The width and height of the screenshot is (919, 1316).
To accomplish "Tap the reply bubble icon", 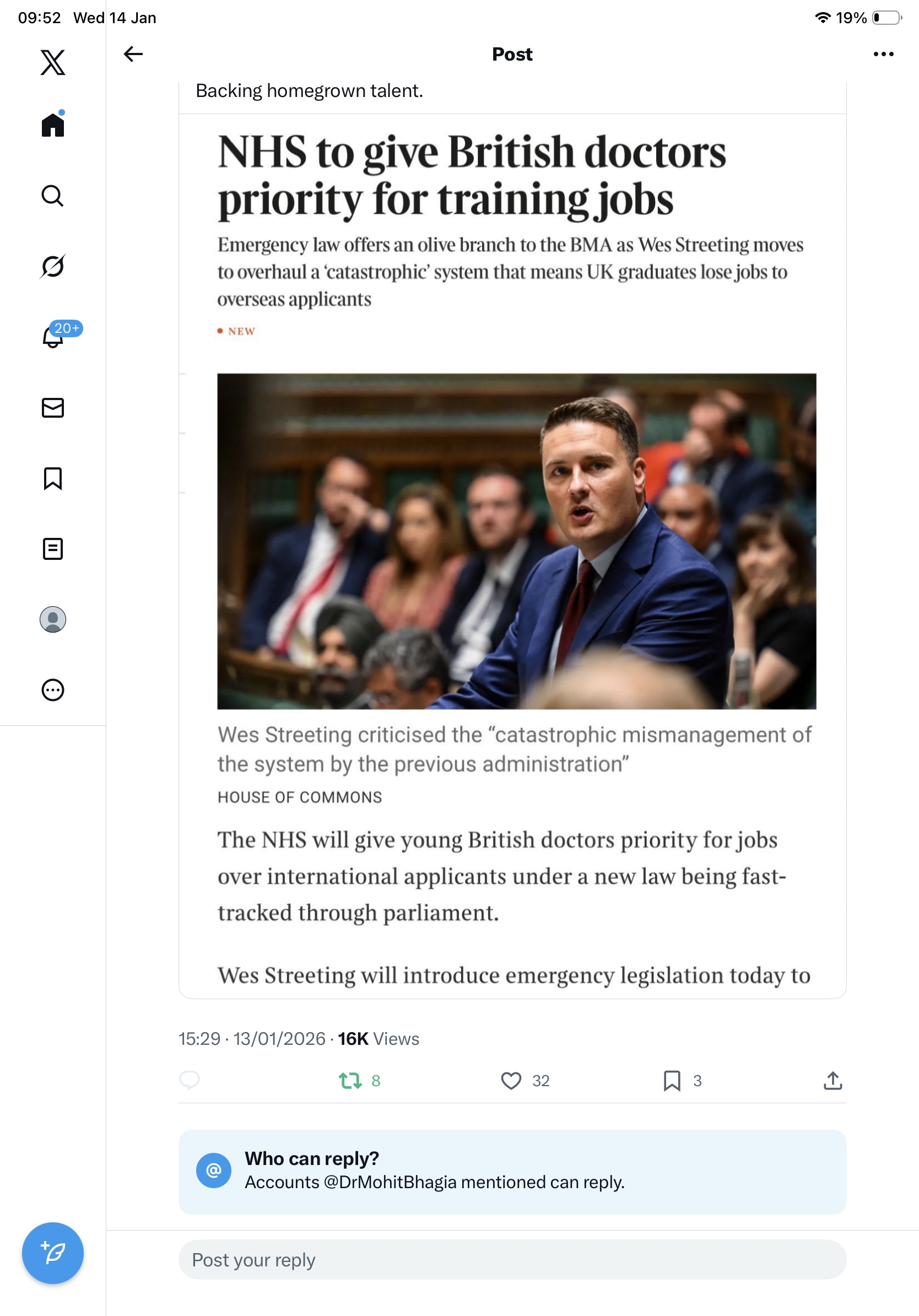I will (190, 1080).
